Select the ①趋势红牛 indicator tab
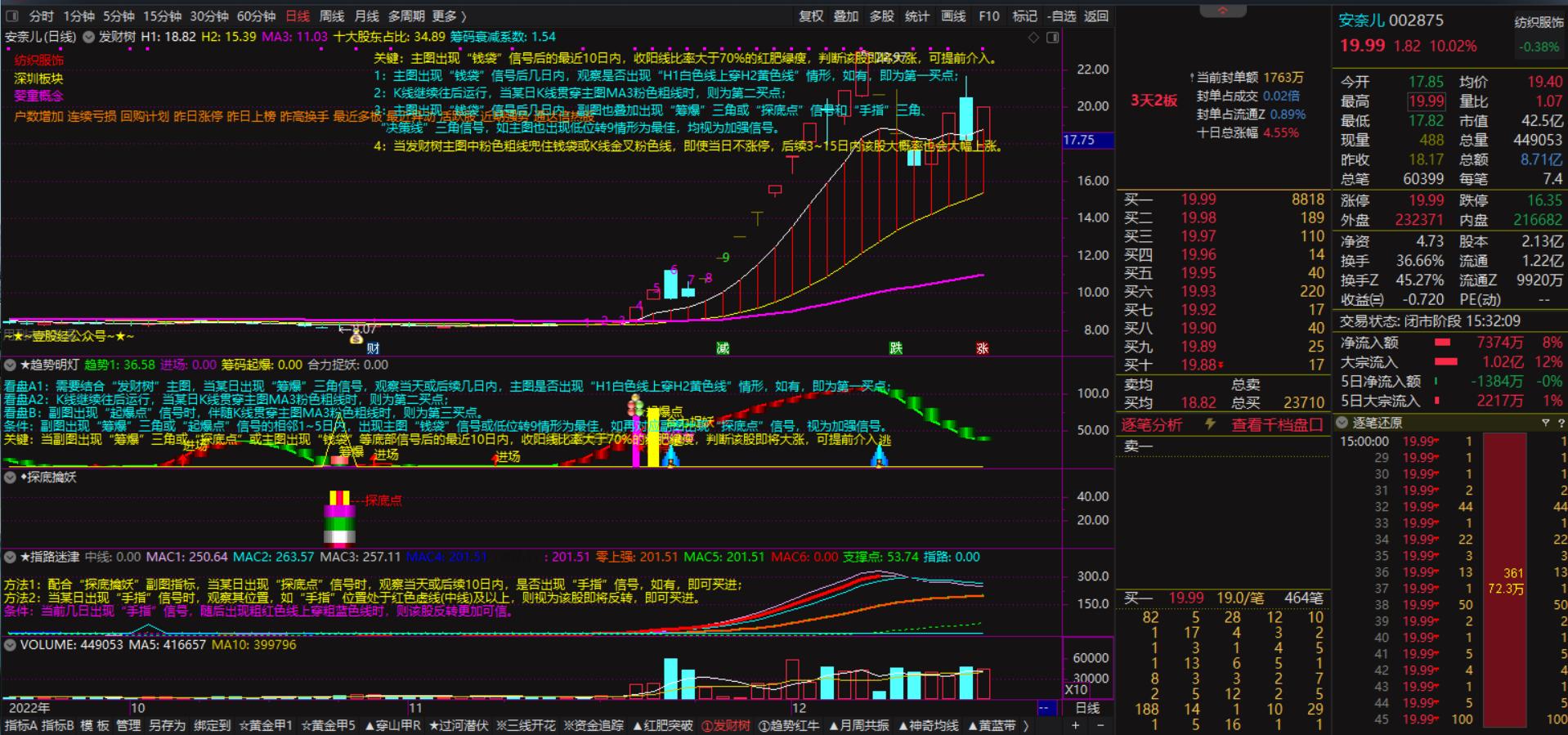This screenshot has height=735, width=1568. click(789, 725)
